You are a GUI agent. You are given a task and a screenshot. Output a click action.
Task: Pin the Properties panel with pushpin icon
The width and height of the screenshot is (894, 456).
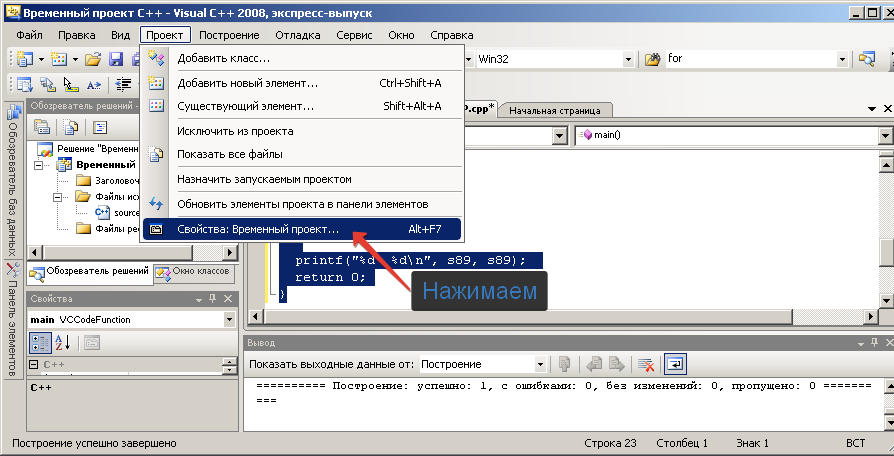tap(213, 299)
